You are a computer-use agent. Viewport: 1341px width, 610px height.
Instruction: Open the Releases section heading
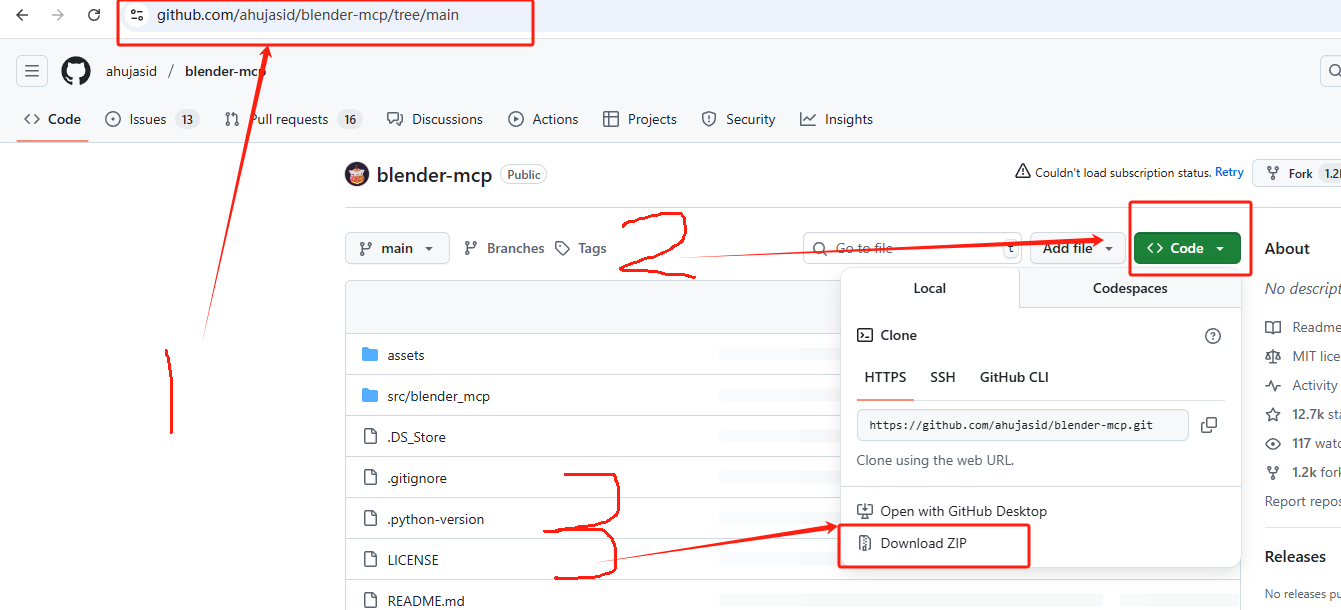pos(1295,557)
